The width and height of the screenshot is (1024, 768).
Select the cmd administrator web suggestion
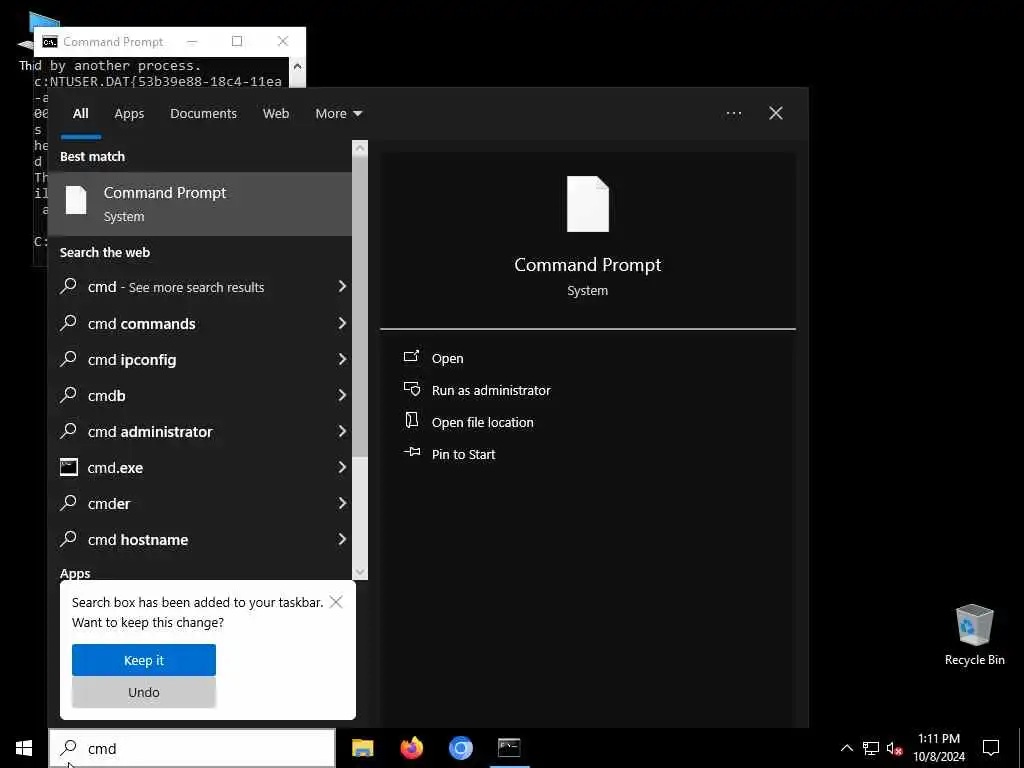click(x=200, y=431)
